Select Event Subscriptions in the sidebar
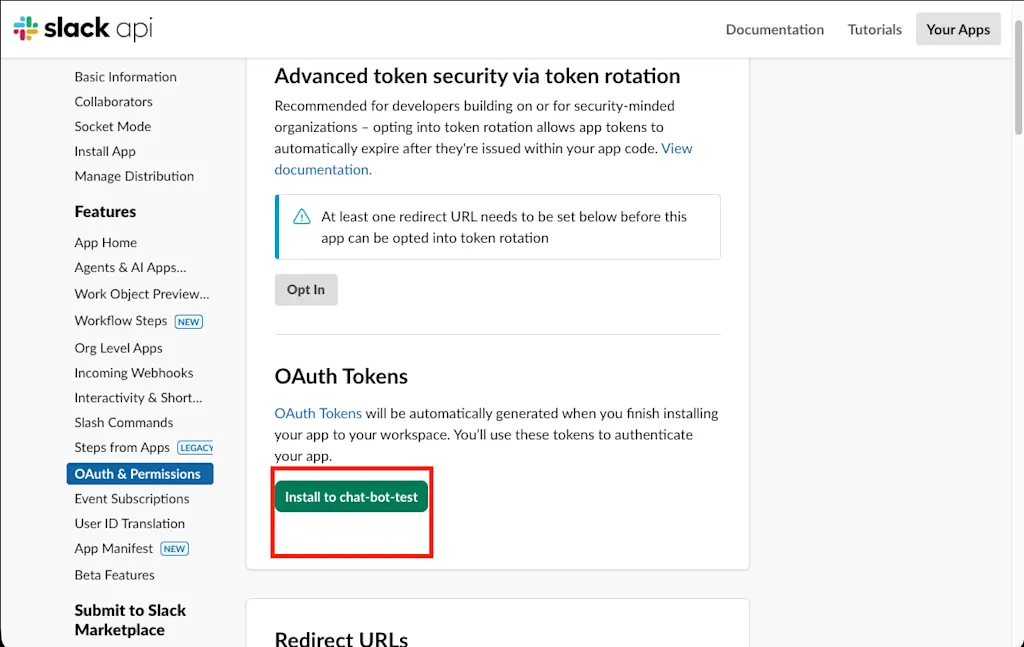 click(132, 499)
